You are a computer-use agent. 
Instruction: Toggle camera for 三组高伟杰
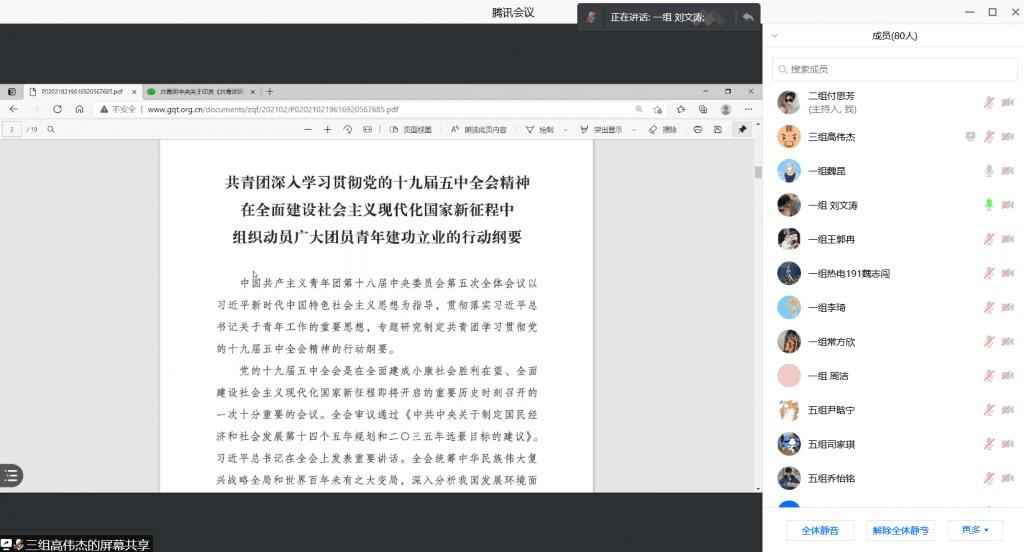[x=1007, y=136]
